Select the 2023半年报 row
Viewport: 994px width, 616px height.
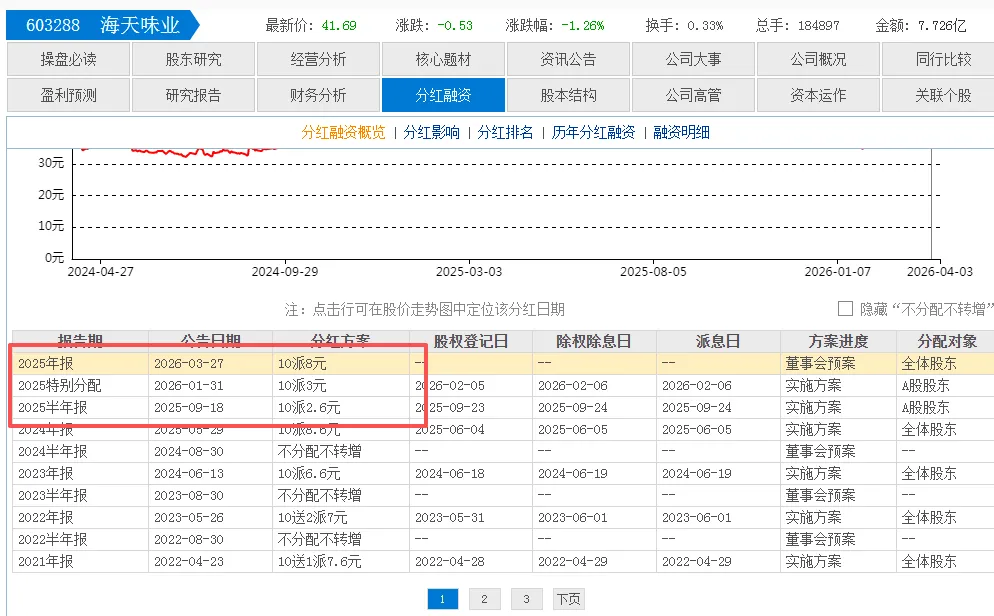(x=503, y=496)
